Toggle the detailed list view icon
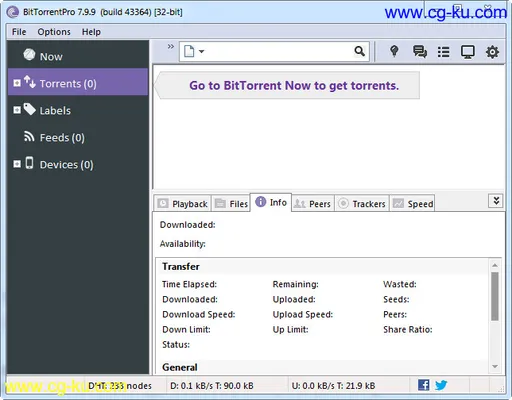 click(x=443, y=52)
